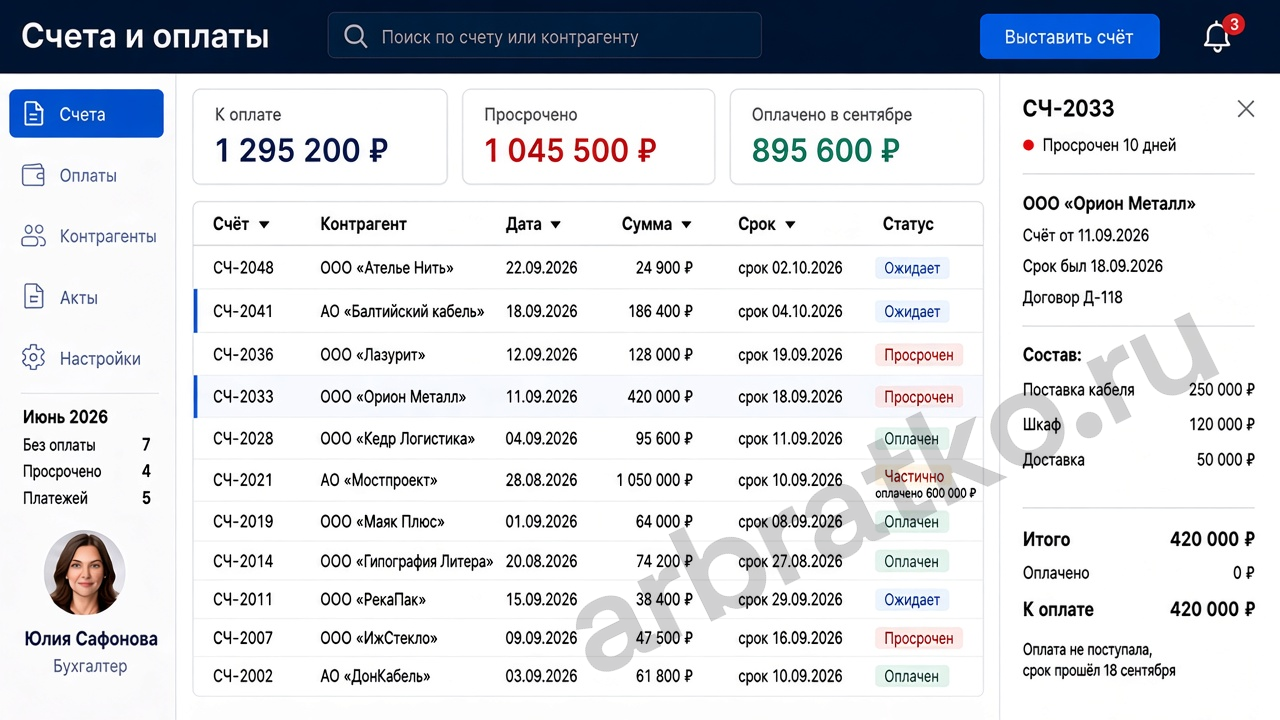Open notifications bell with 3 badge
Screen dimensions: 1280x720
coord(1218,36)
